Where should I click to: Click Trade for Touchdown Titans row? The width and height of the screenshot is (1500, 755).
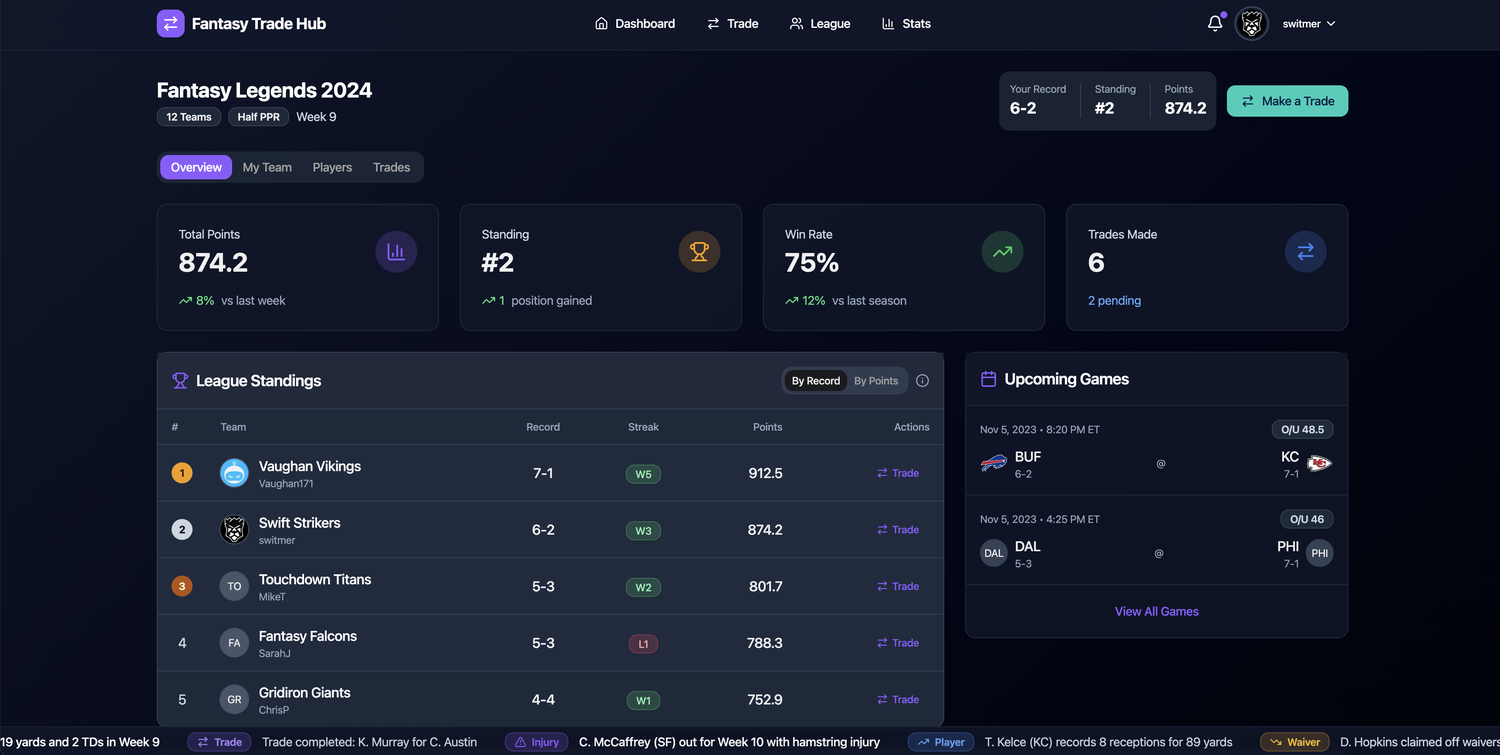click(x=898, y=586)
